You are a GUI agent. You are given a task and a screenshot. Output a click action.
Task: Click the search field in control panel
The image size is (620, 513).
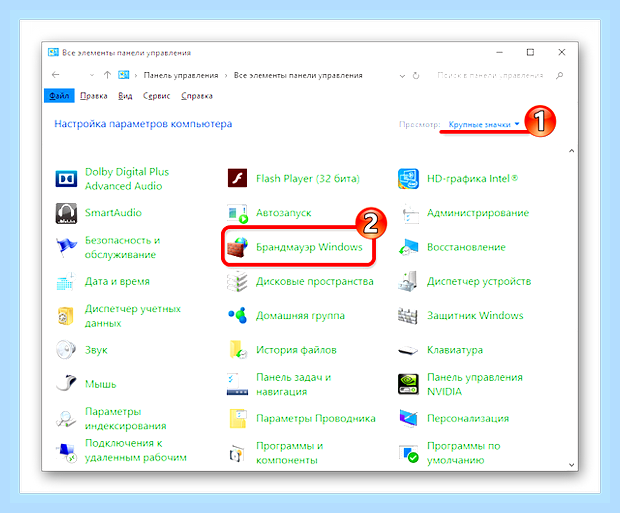[492, 75]
